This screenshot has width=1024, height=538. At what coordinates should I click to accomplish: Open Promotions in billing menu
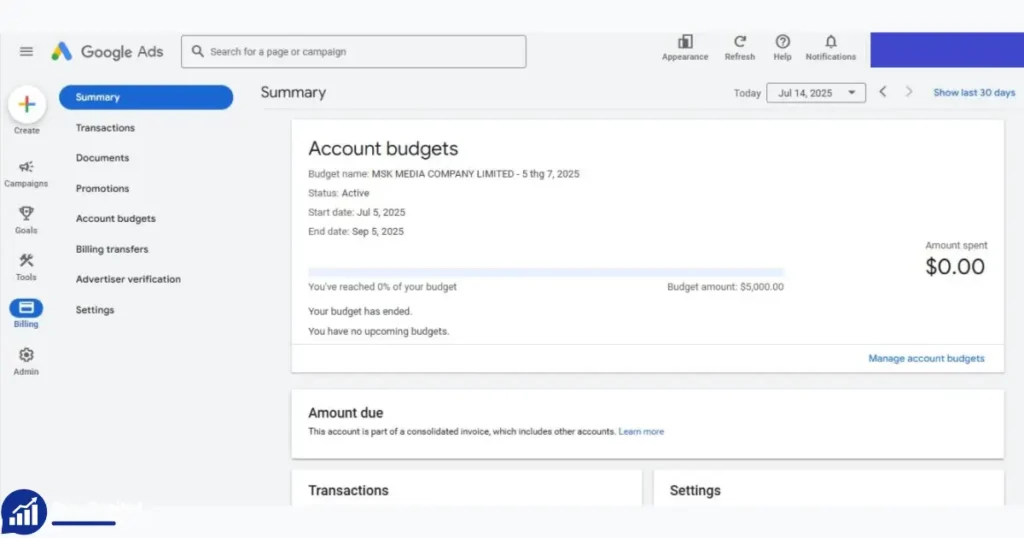[x=103, y=189]
